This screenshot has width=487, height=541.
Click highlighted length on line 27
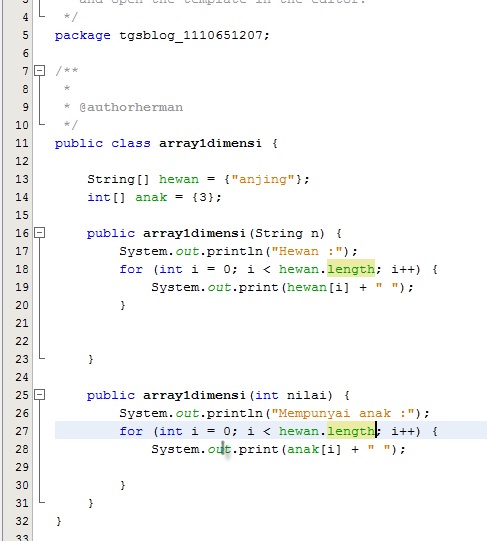pyautogui.click(x=351, y=431)
